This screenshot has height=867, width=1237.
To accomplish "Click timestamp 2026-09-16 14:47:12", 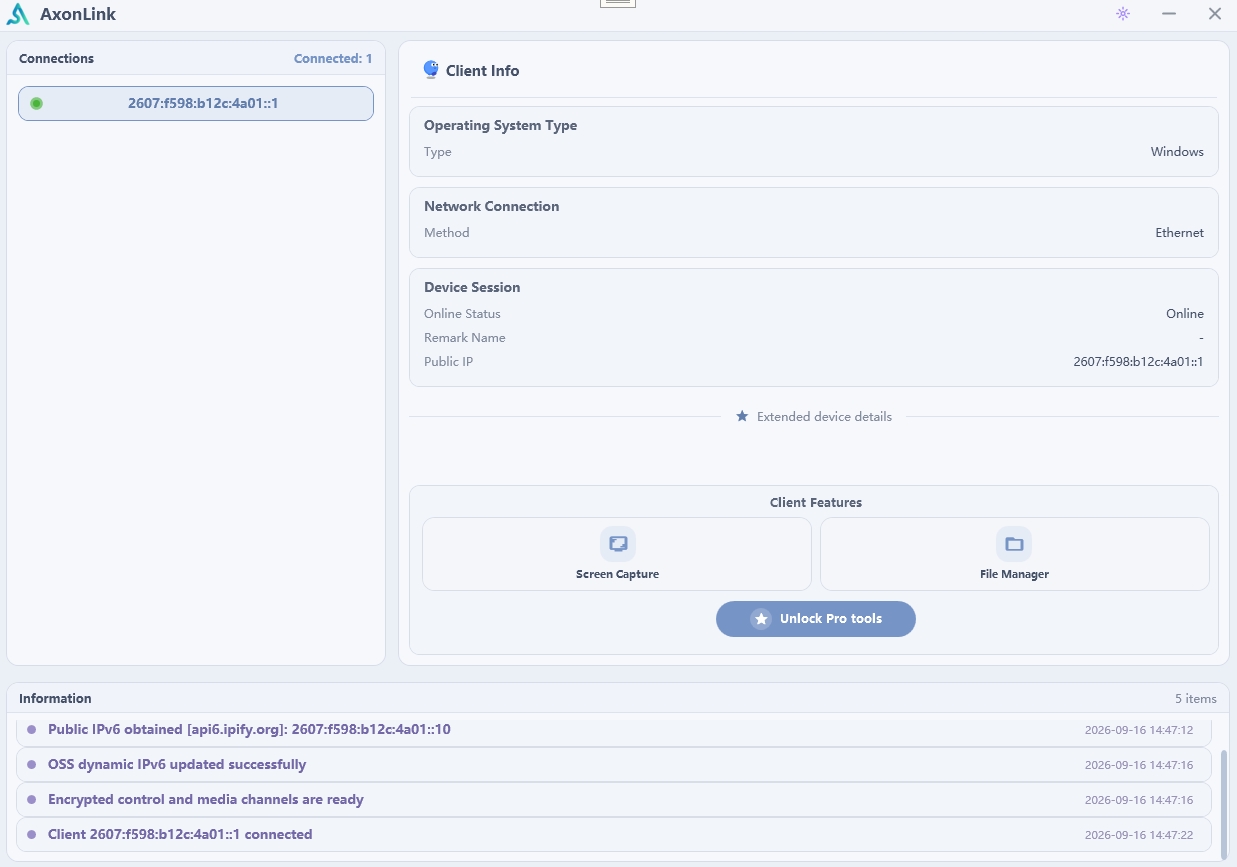I will tap(1139, 730).
